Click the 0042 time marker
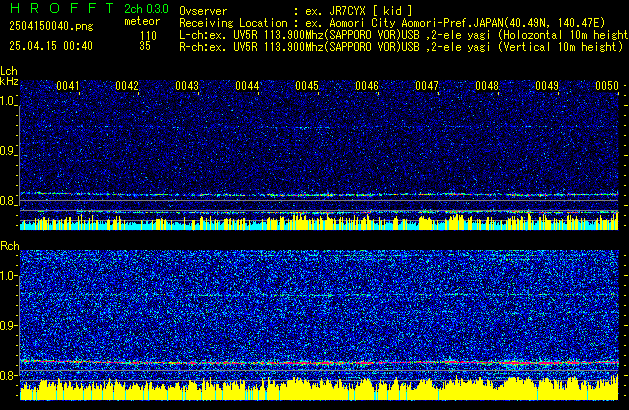This screenshot has height=410, width=629. pos(127,86)
